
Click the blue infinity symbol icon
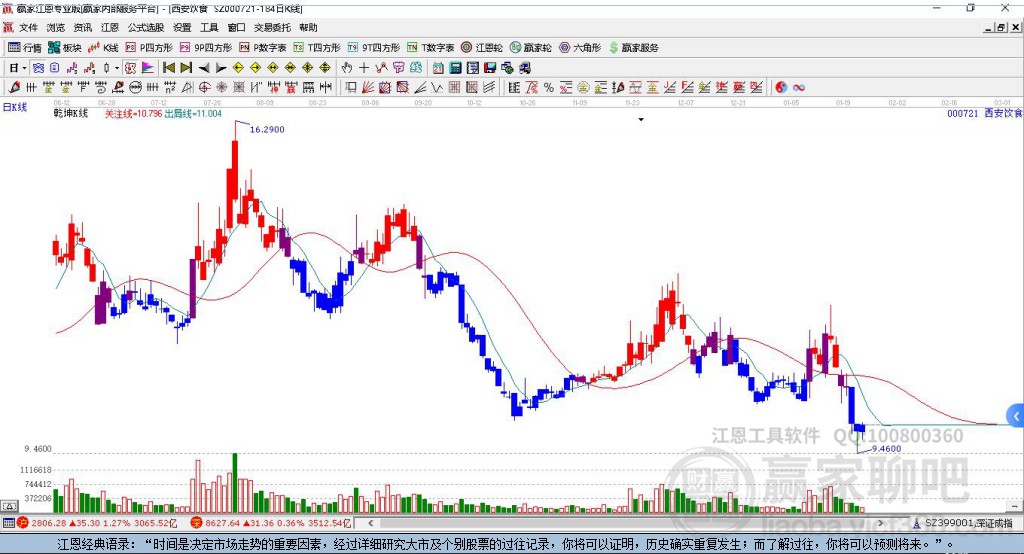click(x=798, y=87)
